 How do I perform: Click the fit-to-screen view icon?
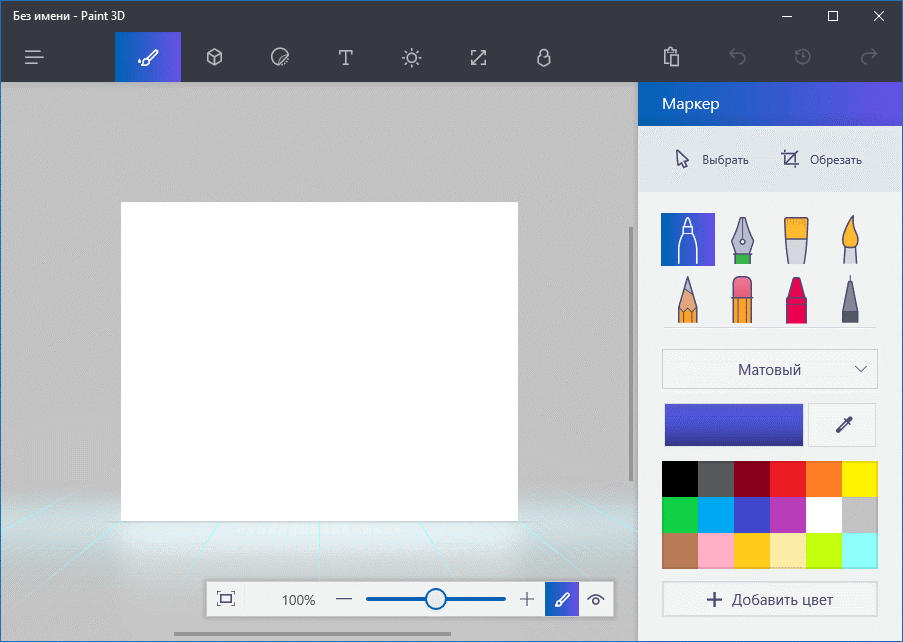point(226,599)
